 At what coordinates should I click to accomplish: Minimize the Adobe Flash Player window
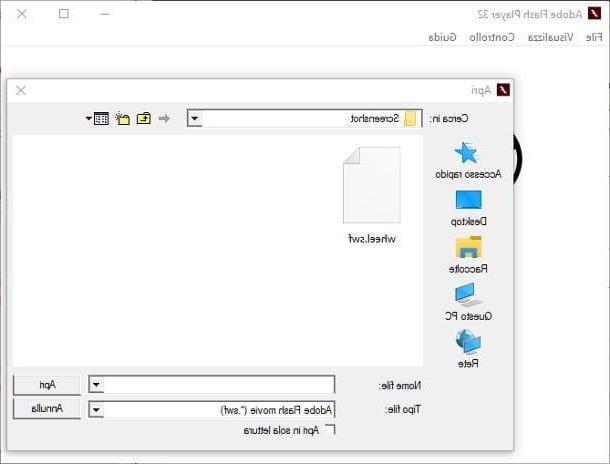tap(105, 14)
